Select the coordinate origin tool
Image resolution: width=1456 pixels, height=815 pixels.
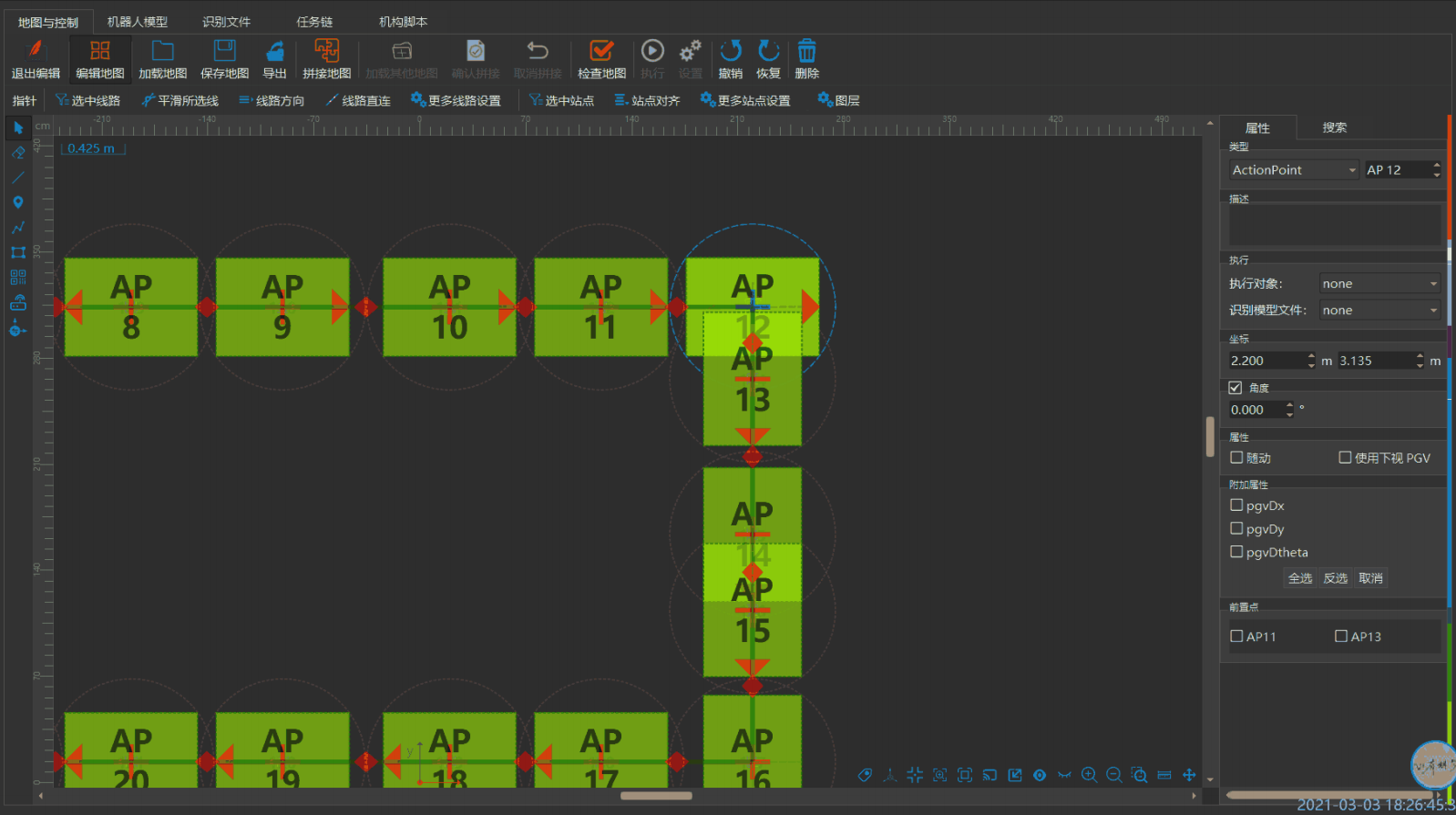click(x=18, y=329)
